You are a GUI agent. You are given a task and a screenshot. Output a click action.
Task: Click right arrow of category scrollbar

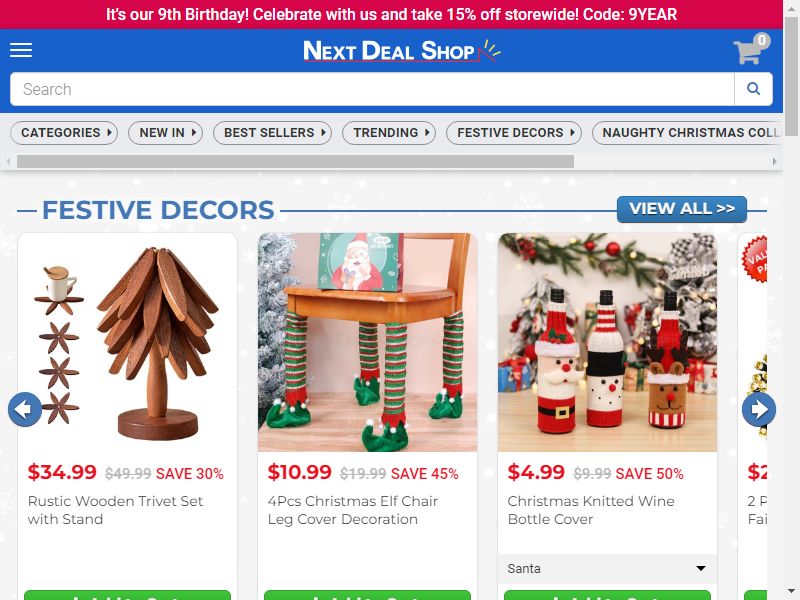point(774,162)
